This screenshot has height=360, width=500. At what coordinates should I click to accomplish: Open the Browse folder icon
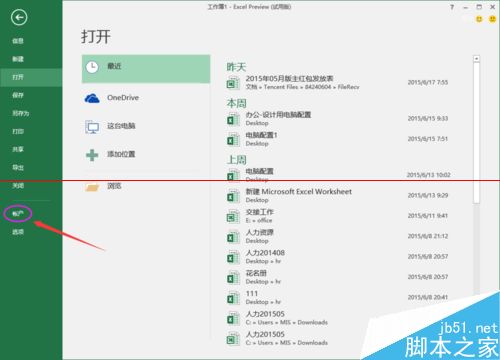pos(92,187)
